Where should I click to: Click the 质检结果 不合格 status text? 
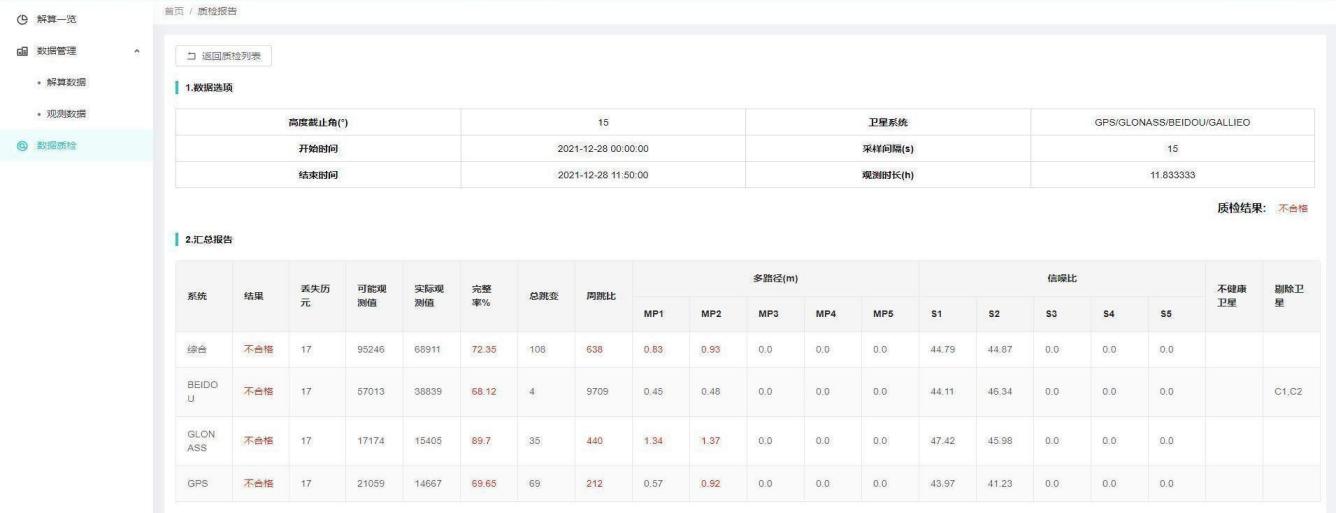coord(1292,208)
